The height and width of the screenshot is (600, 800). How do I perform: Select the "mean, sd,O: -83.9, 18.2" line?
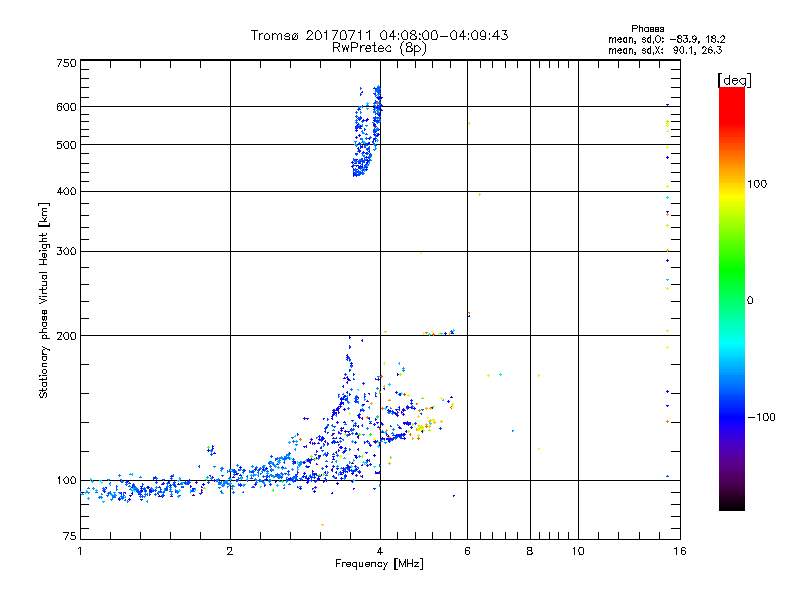coord(666,39)
